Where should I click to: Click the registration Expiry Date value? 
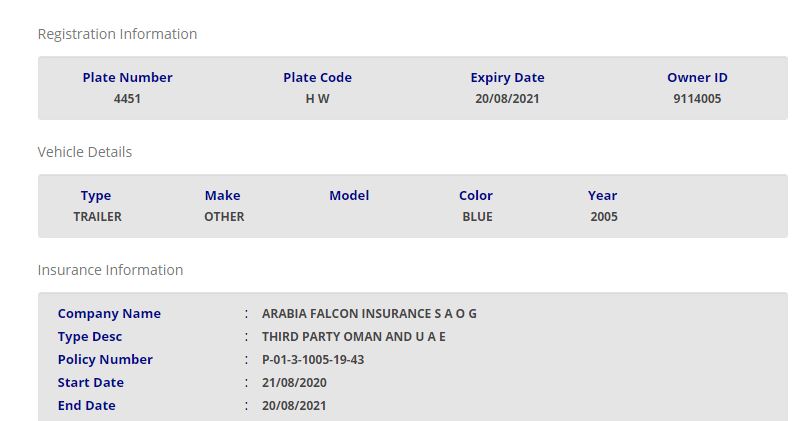pyautogui.click(x=507, y=99)
